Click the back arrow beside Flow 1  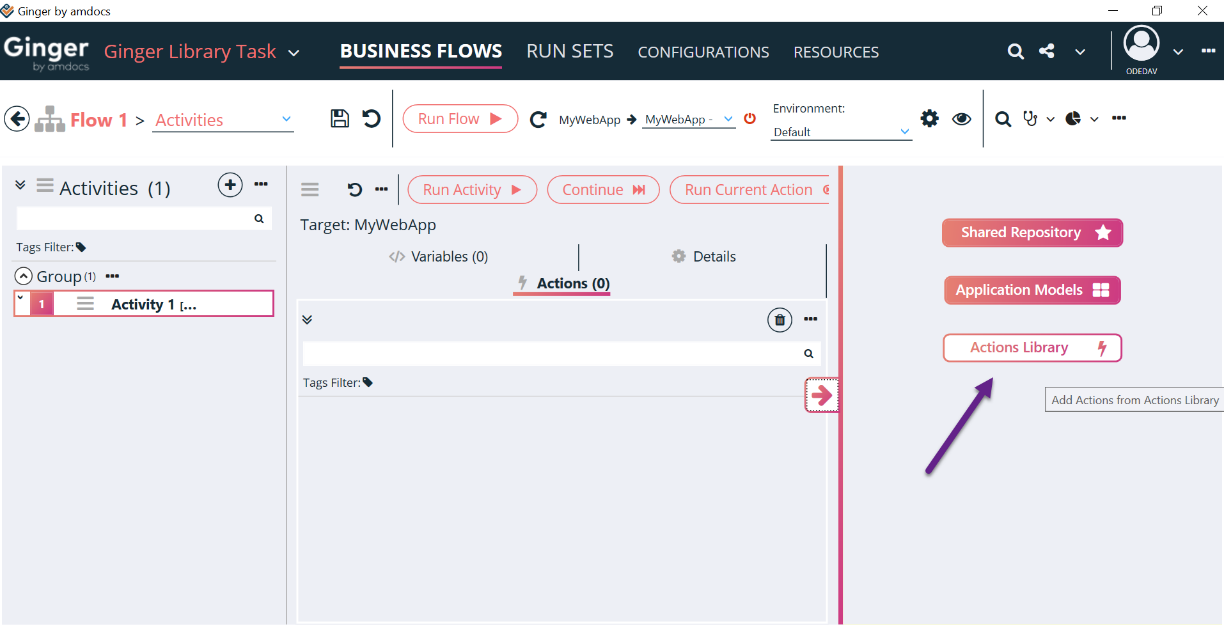coord(17,119)
